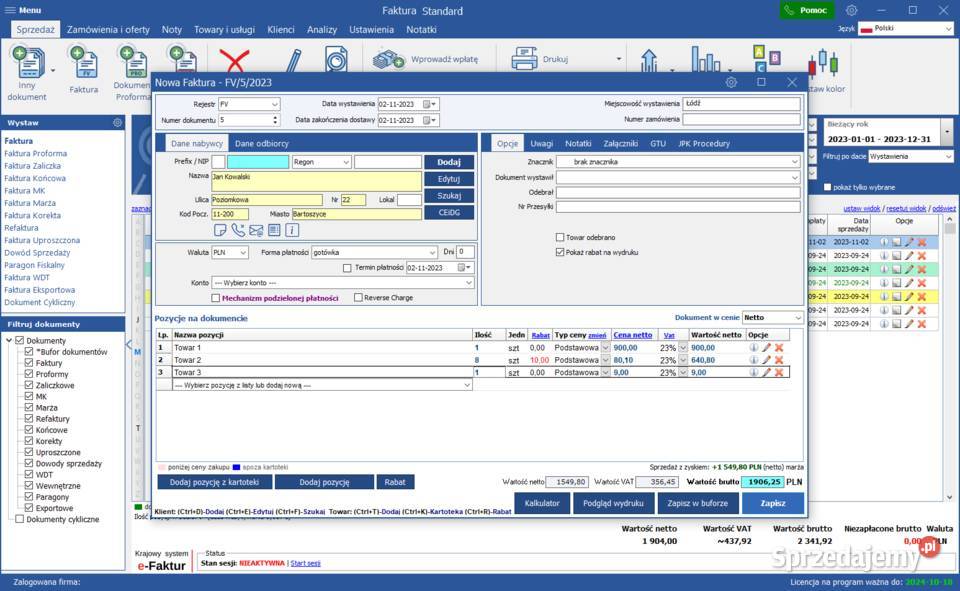
Task: Click the info icon under buyer address
Action: click(292, 230)
